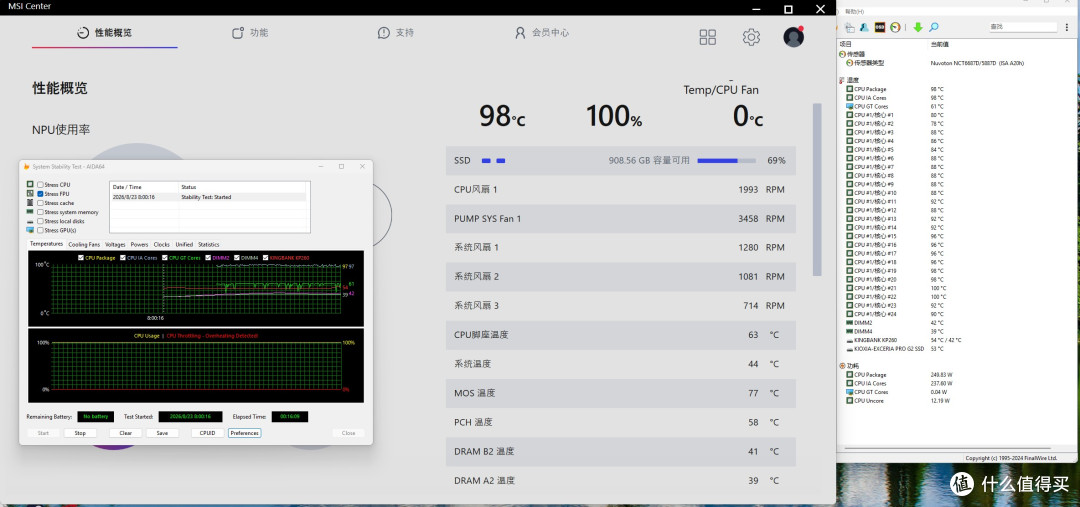The height and width of the screenshot is (507, 1080).
Task: Click the CPU GT Cores monitor icon in temperature list
Action: 850,106
